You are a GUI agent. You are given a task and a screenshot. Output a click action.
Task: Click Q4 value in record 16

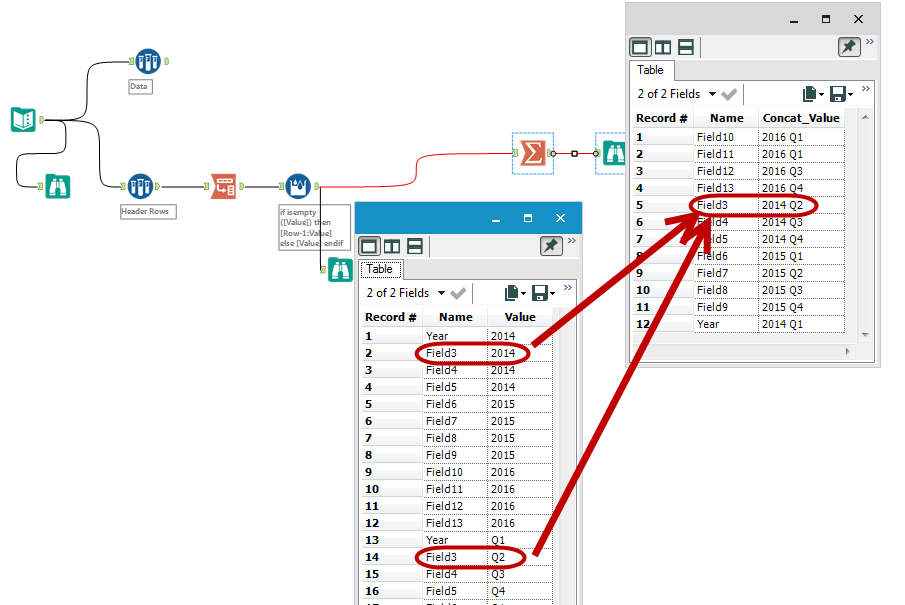point(520,591)
